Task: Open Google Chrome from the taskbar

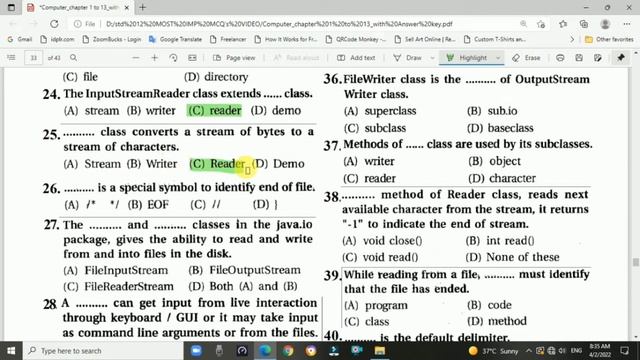Action: [288, 351]
